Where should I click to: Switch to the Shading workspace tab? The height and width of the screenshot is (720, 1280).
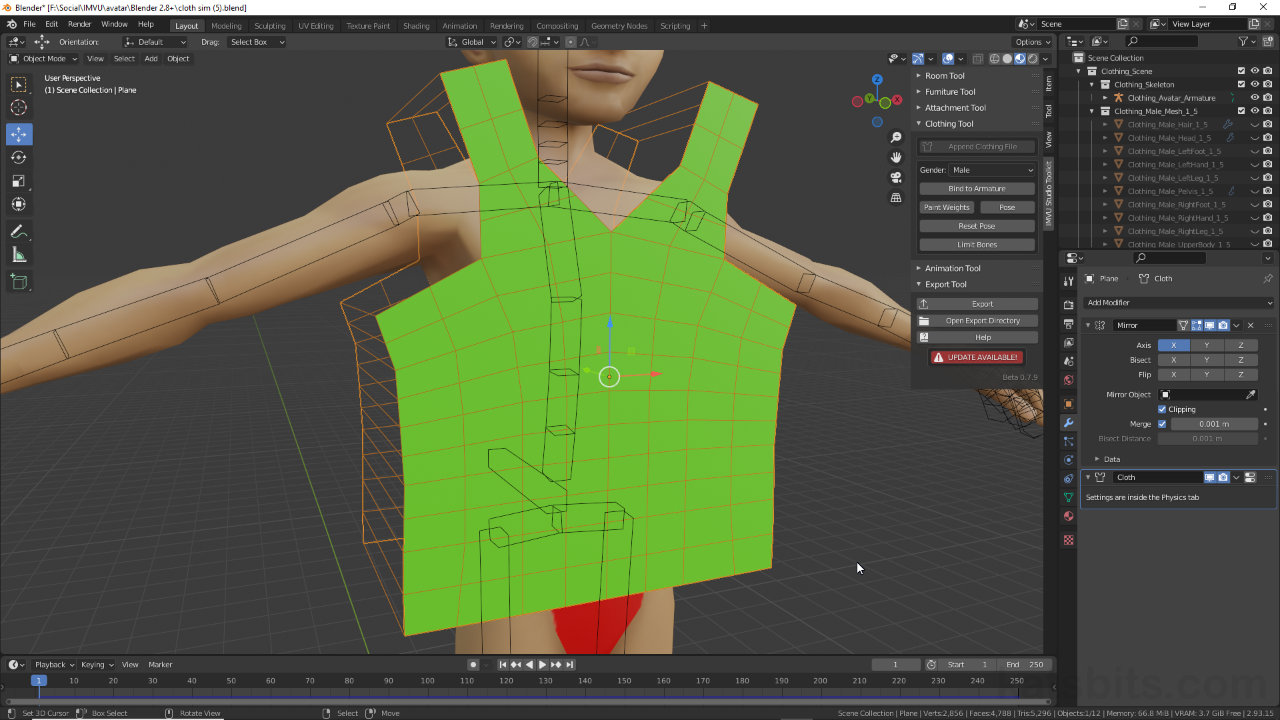416,26
